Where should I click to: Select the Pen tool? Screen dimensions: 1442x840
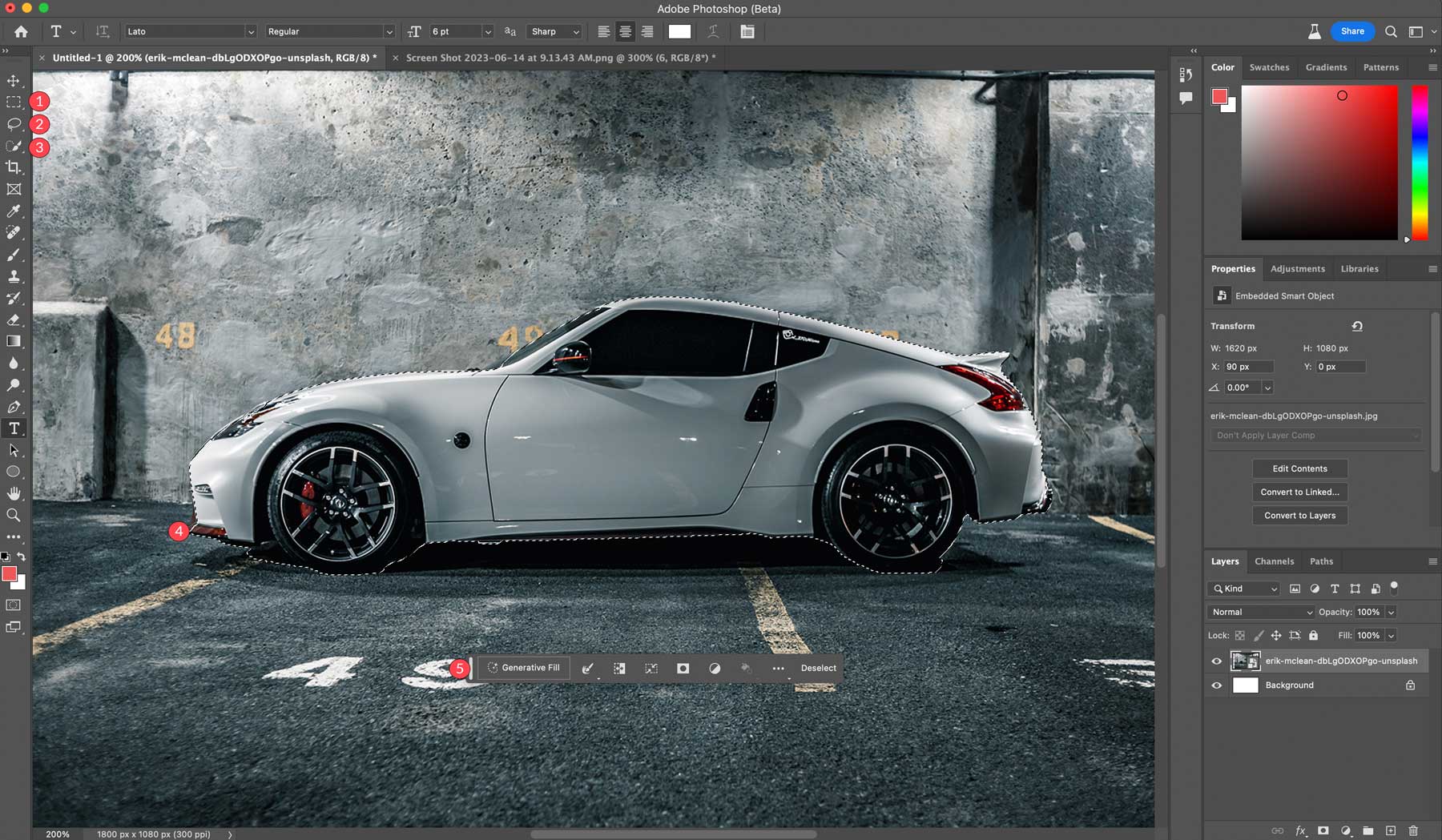point(14,407)
